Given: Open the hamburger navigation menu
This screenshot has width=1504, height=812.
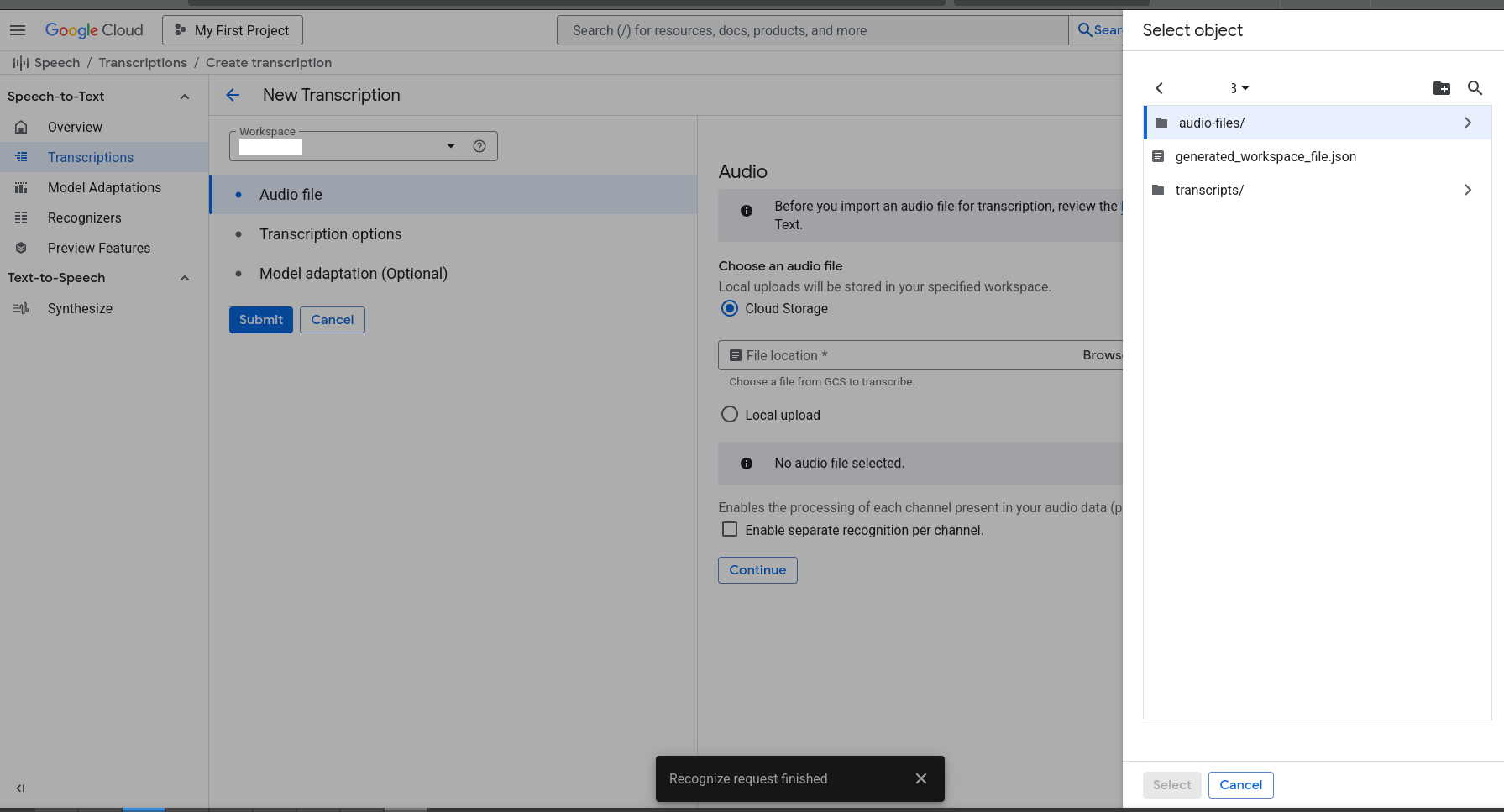Looking at the screenshot, I should pyautogui.click(x=18, y=30).
